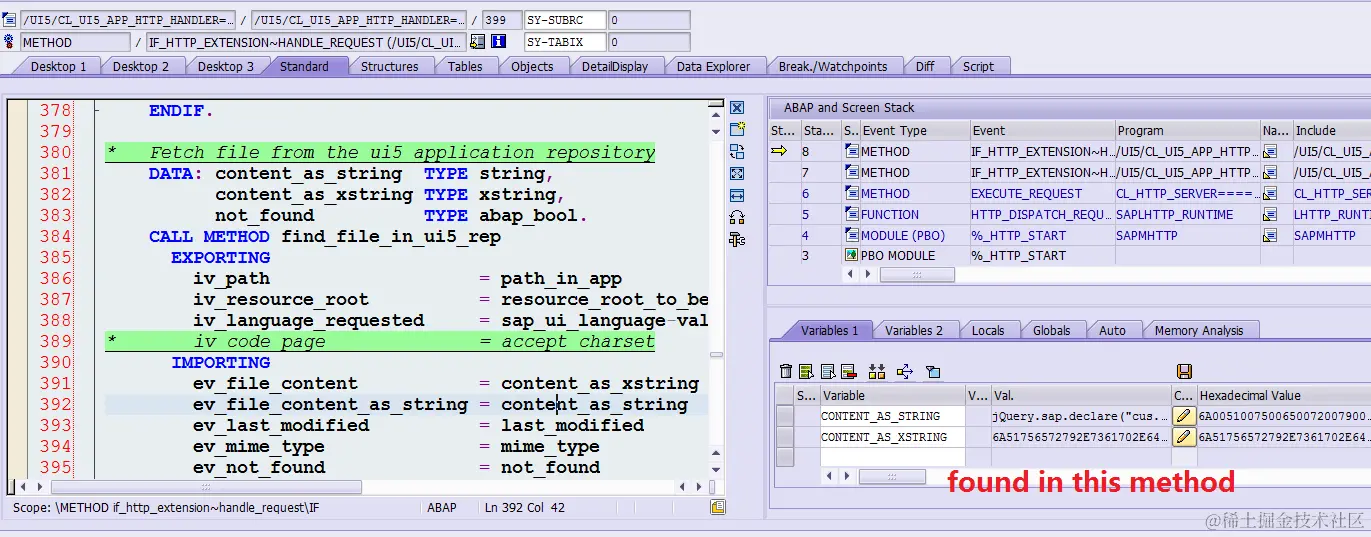1371x537 pixels.
Task: Click the headphones services icon beside editor
Action: 737,217
